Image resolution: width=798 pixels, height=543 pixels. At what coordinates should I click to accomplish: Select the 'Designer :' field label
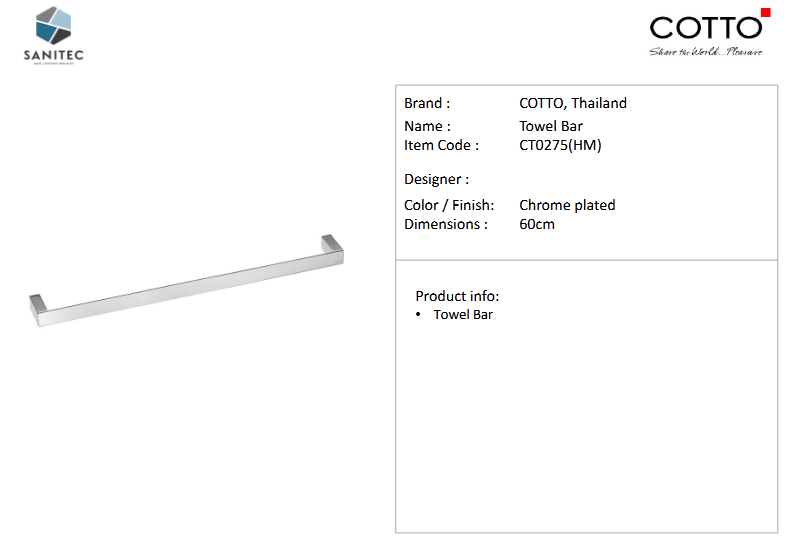tap(437, 179)
